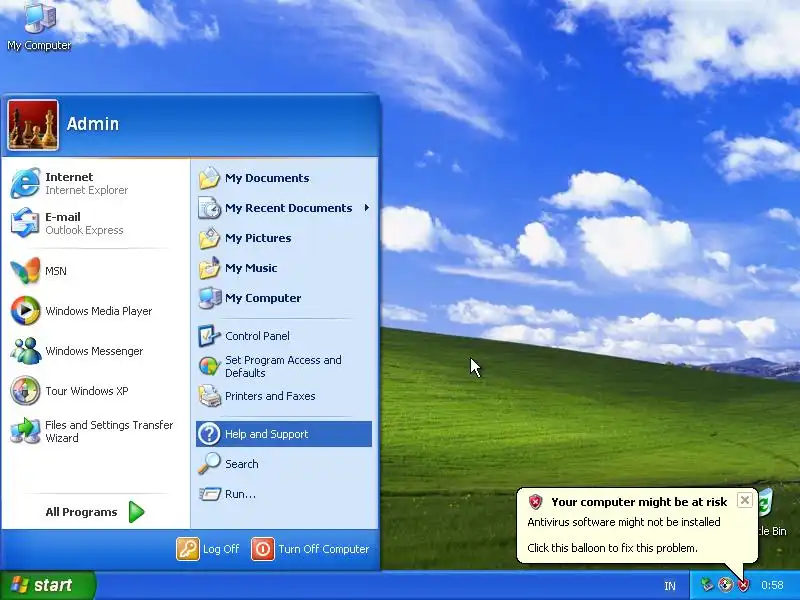Image resolution: width=800 pixels, height=600 pixels.
Task: Select the Printers and Faxes text entry
Action: [x=270, y=396]
